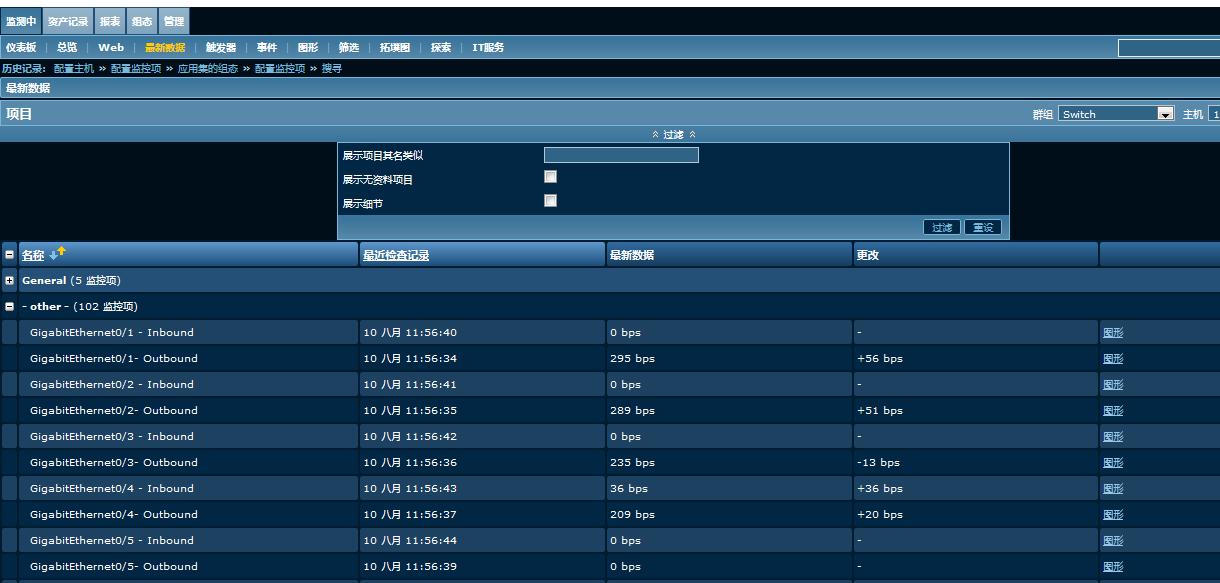The image size is (1220, 583).
Task: Click the 重设 reset button
Action: click(983, 227)
